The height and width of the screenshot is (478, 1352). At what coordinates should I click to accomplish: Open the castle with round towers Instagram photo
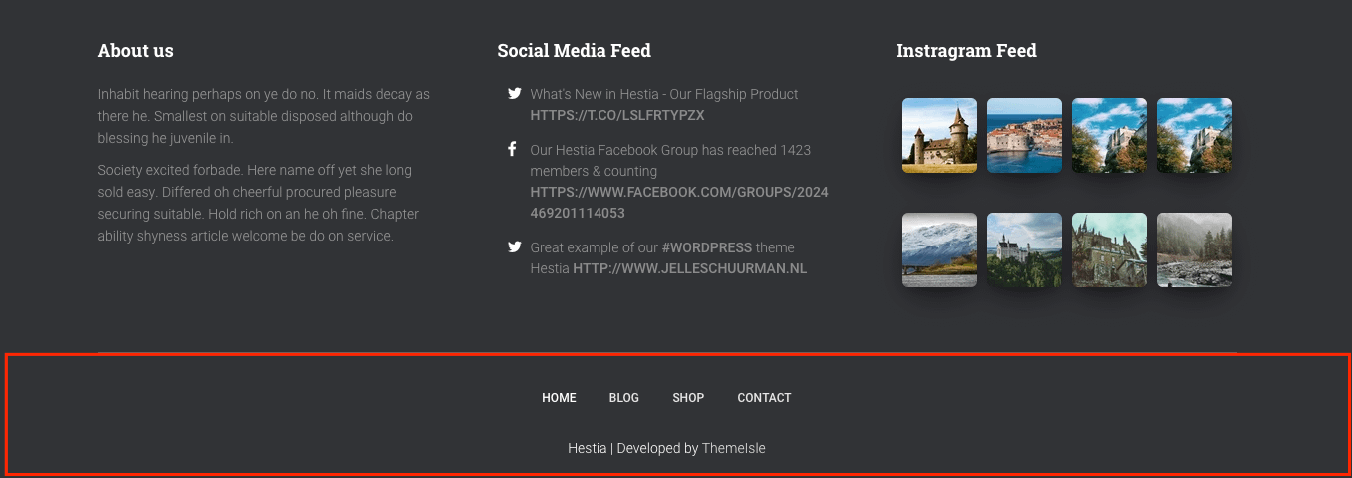point(939,135)
